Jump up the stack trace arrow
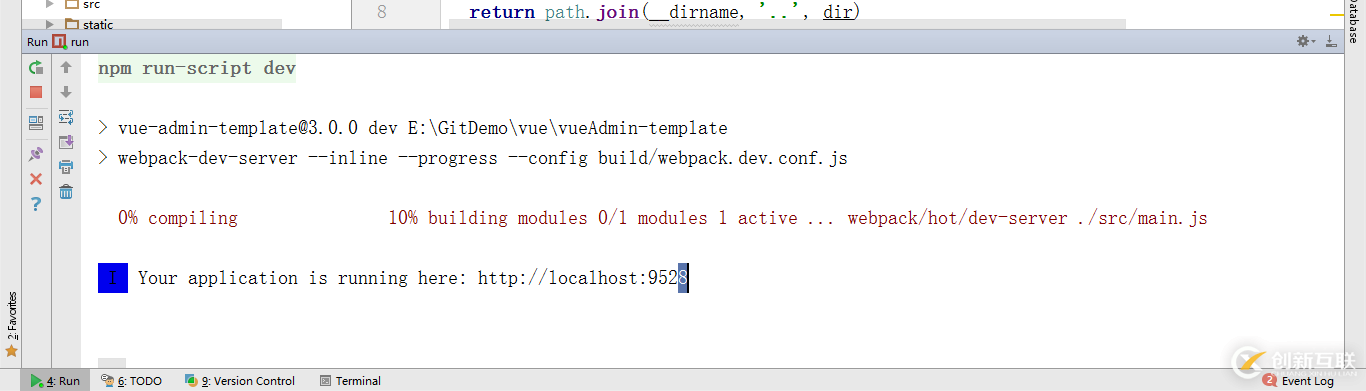The height and width of the screenshot is (391, 1366). (x=66, y=68)
